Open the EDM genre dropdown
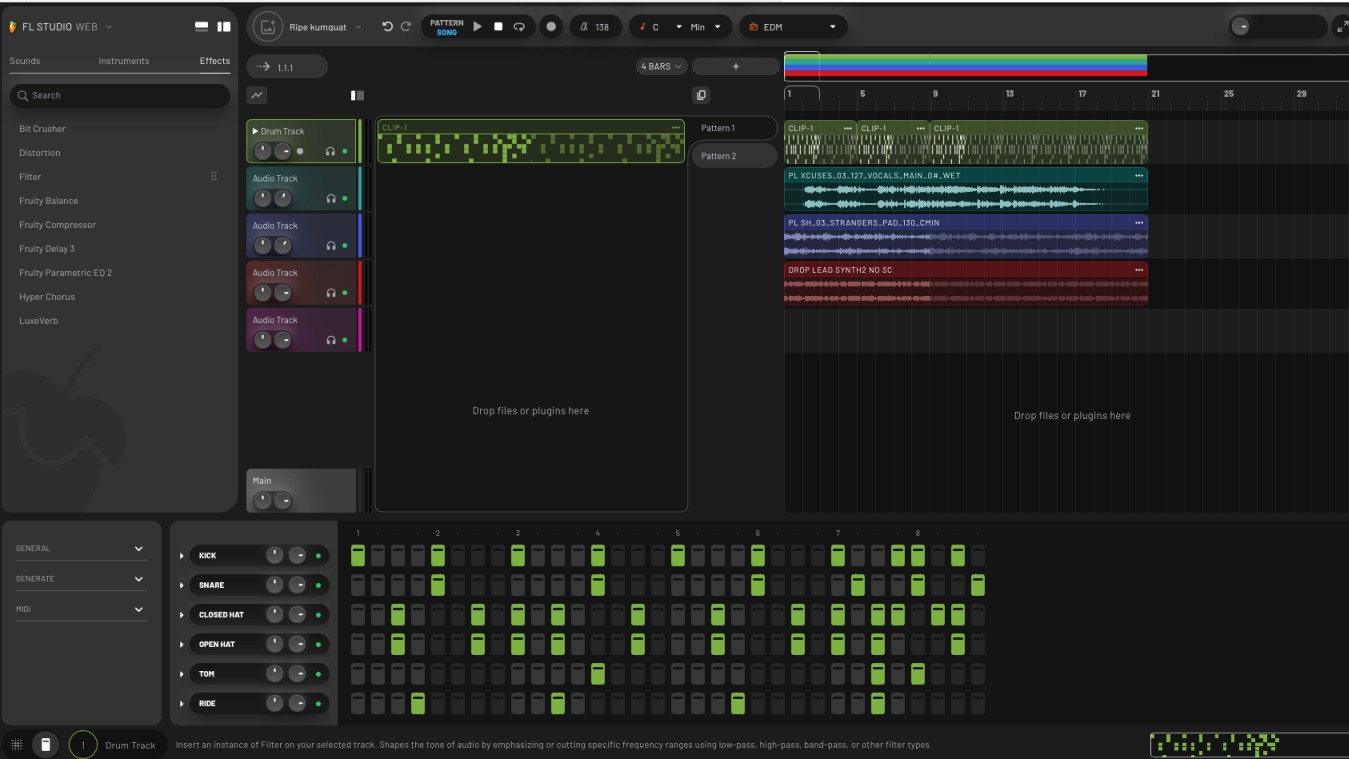Viewport: 1349px width, 759px height. tap(793, 27)
